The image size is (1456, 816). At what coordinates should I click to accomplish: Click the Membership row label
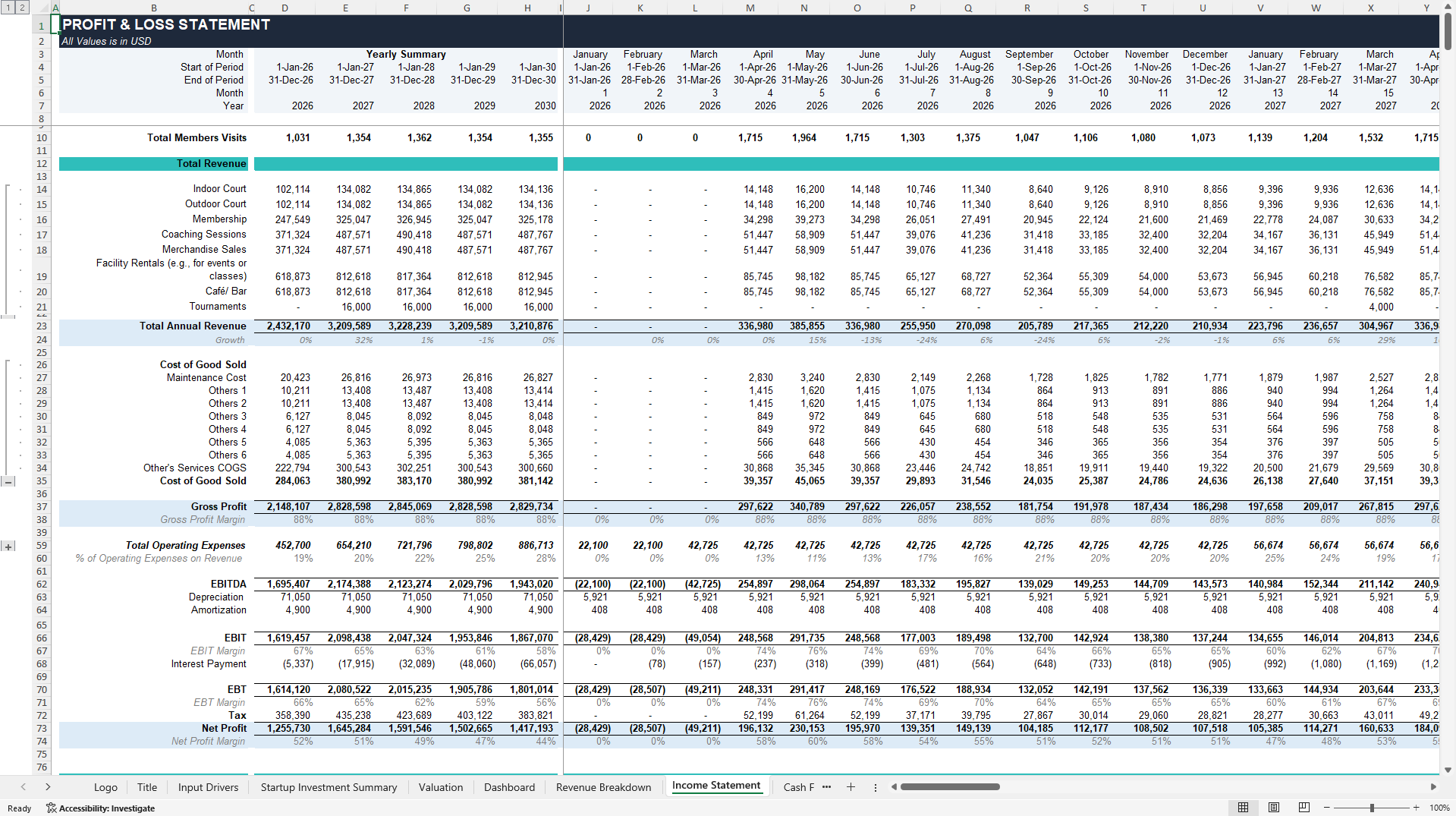219,219
